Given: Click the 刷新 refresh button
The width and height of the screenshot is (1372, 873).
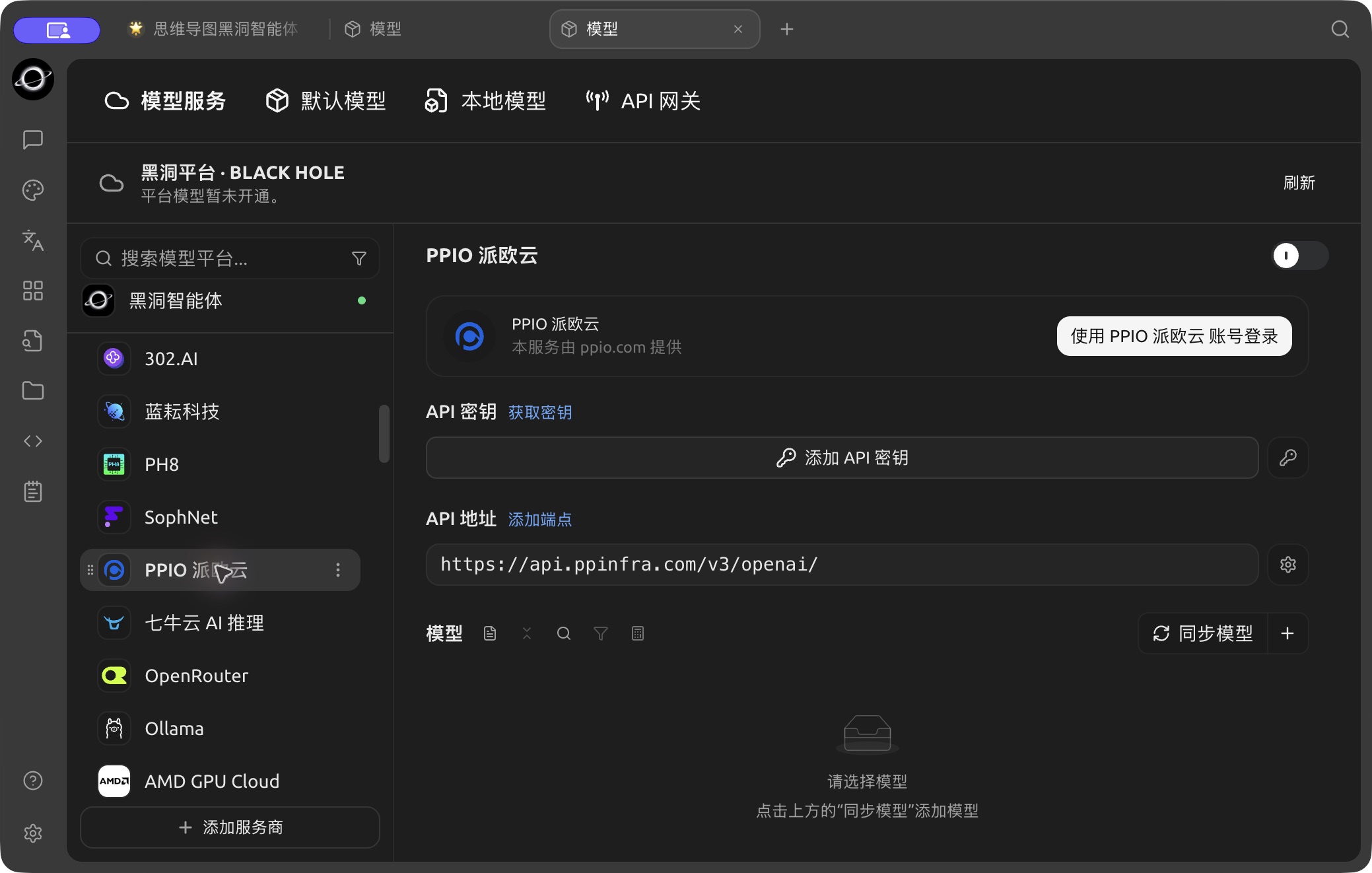Looking at the screenshot, I should [x=1299, y=183].
